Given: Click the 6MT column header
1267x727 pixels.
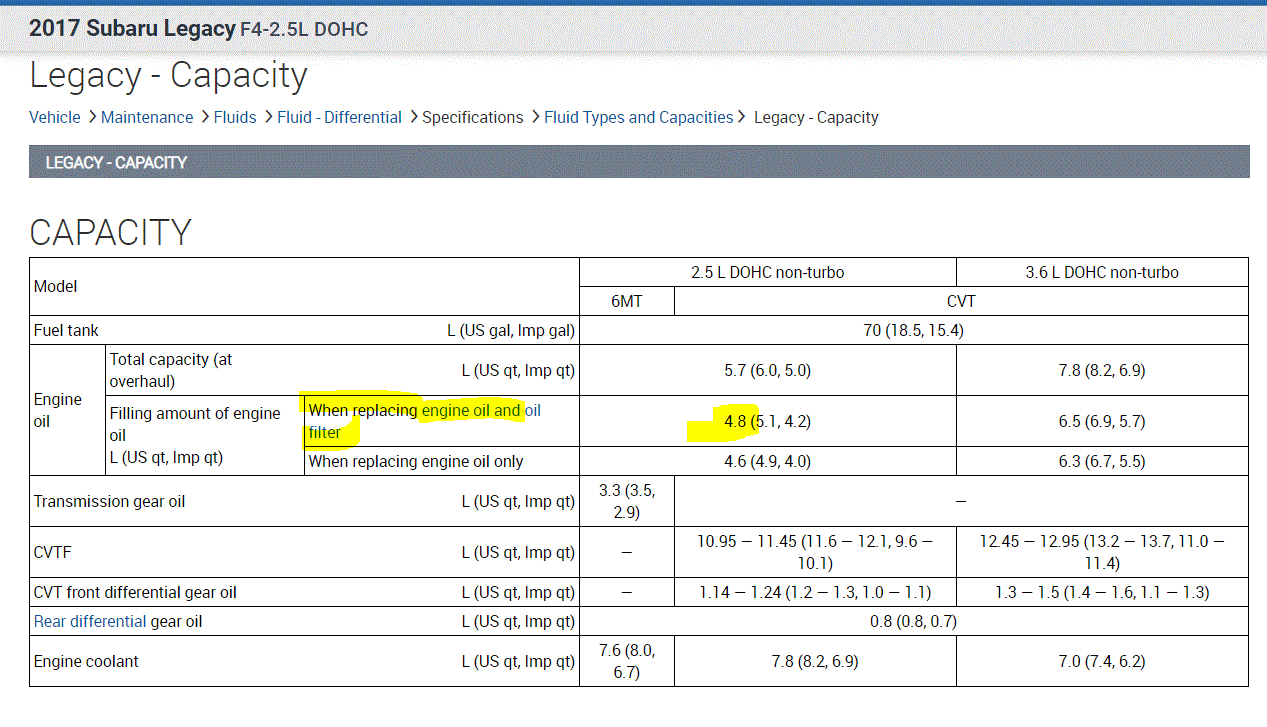Looking at the screenshot, I should (x=626, y=301).
